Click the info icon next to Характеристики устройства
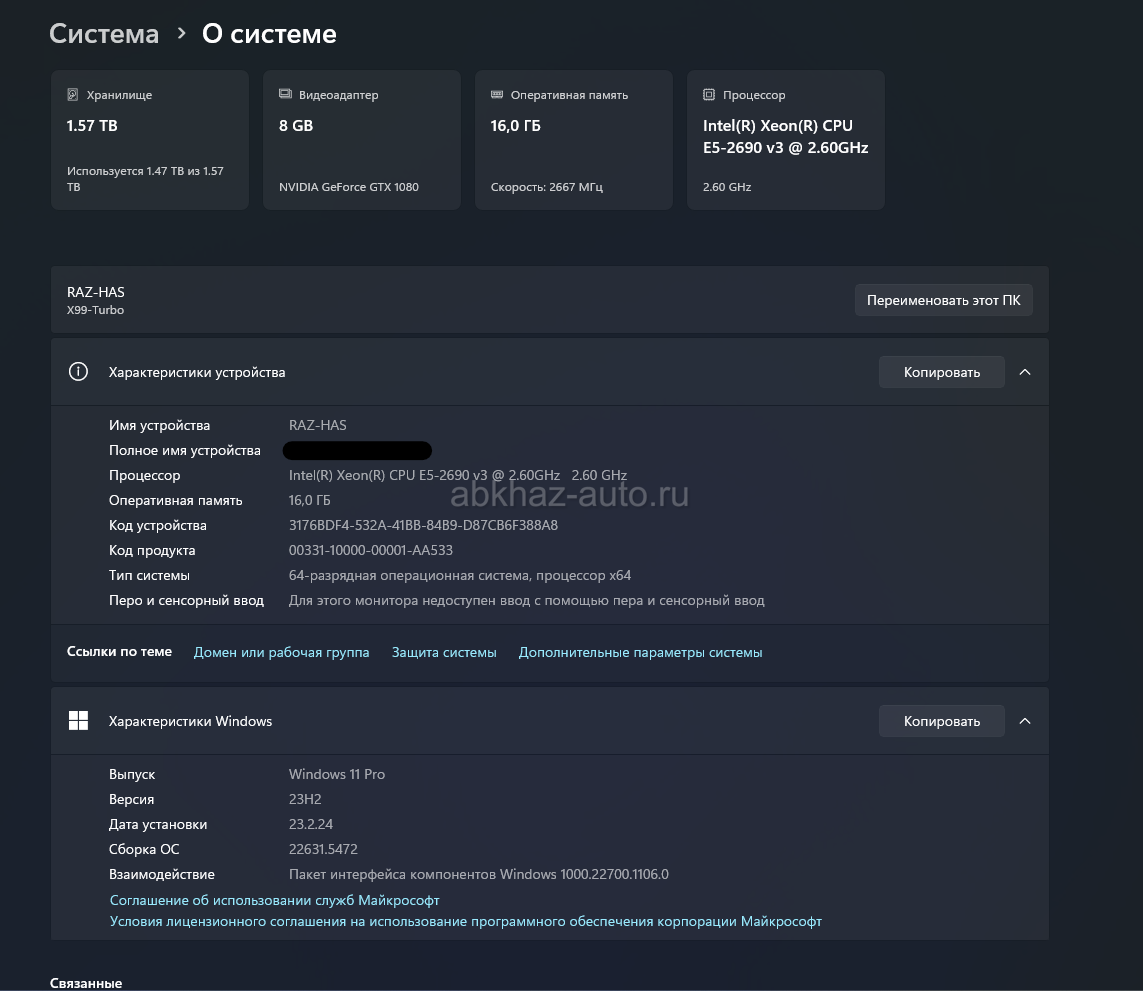The width and height of the screenshot is (1143, 991). point(78,372)
